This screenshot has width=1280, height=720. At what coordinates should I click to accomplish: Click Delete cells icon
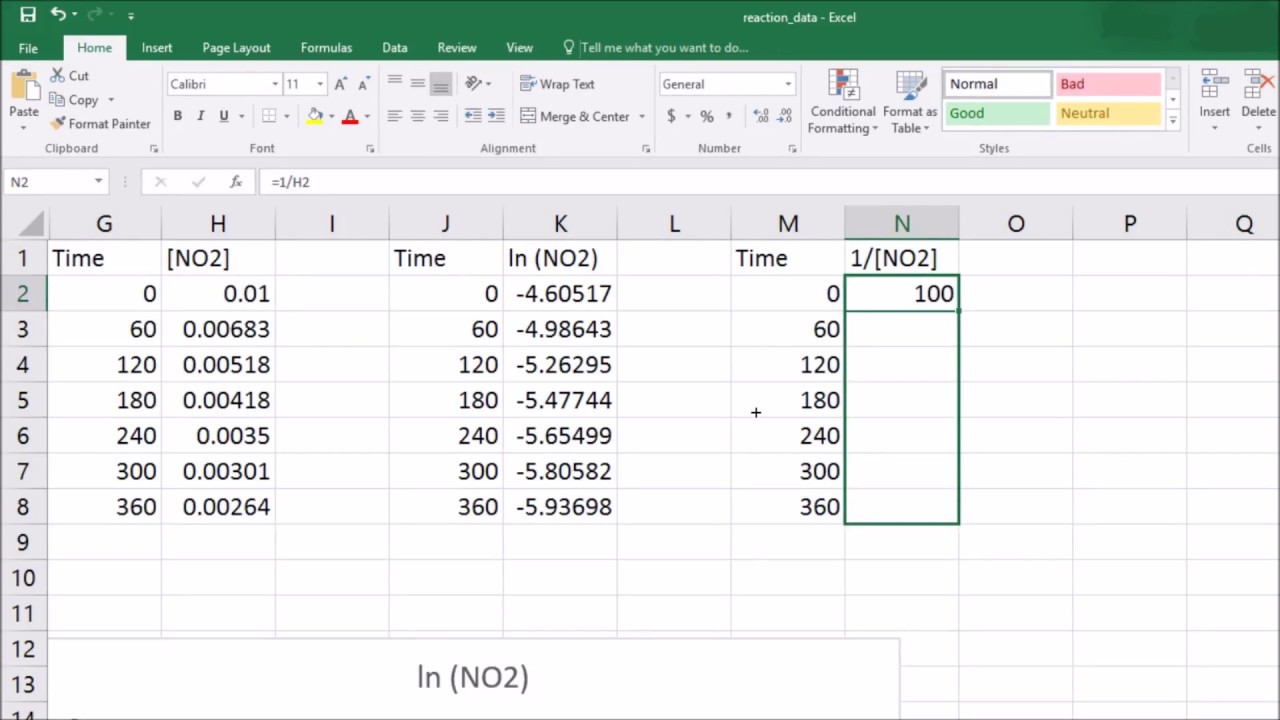pyautogui.click(x=1258, y=84)
